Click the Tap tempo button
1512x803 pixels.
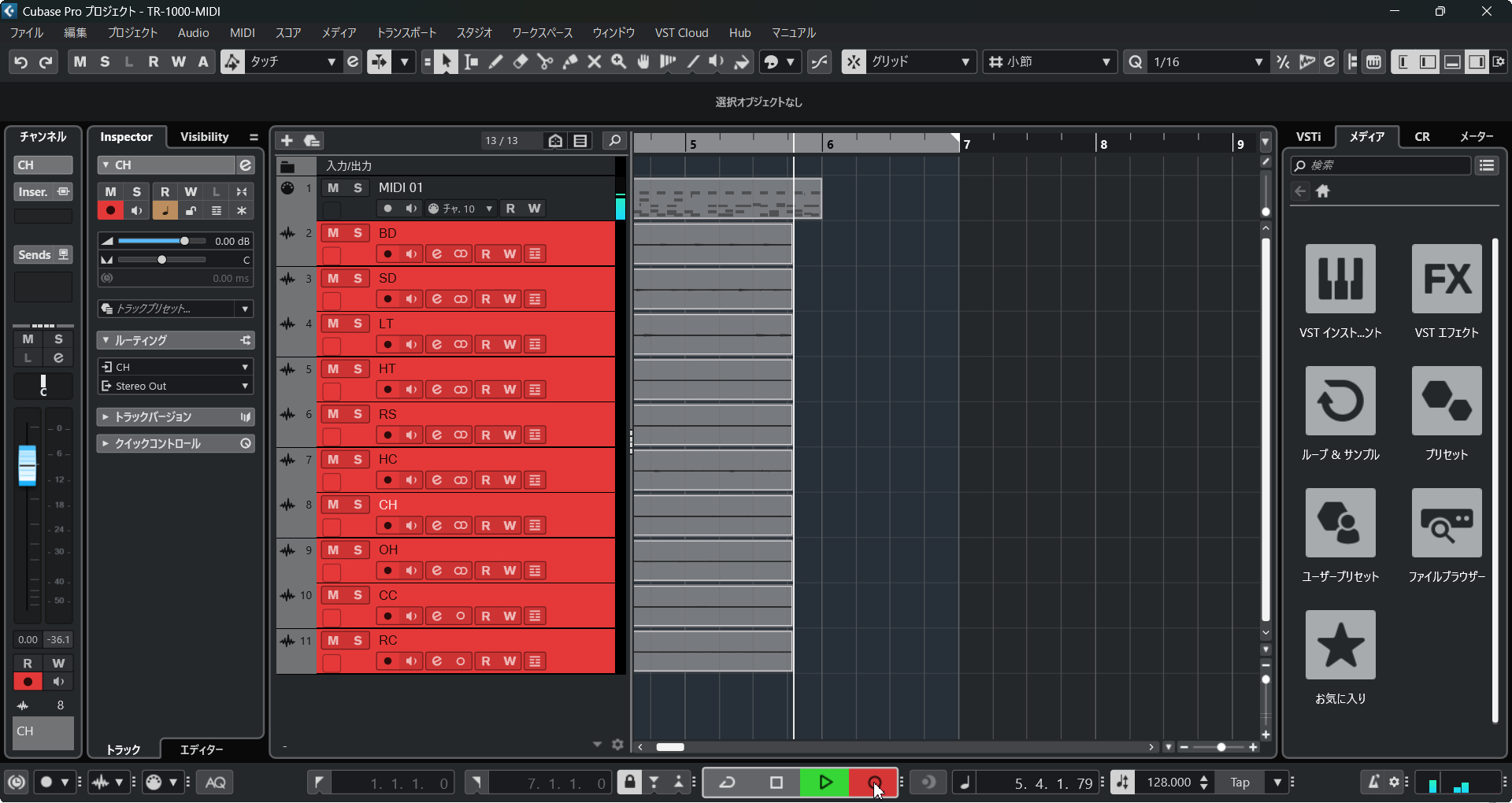click(x=1240, y=783)
